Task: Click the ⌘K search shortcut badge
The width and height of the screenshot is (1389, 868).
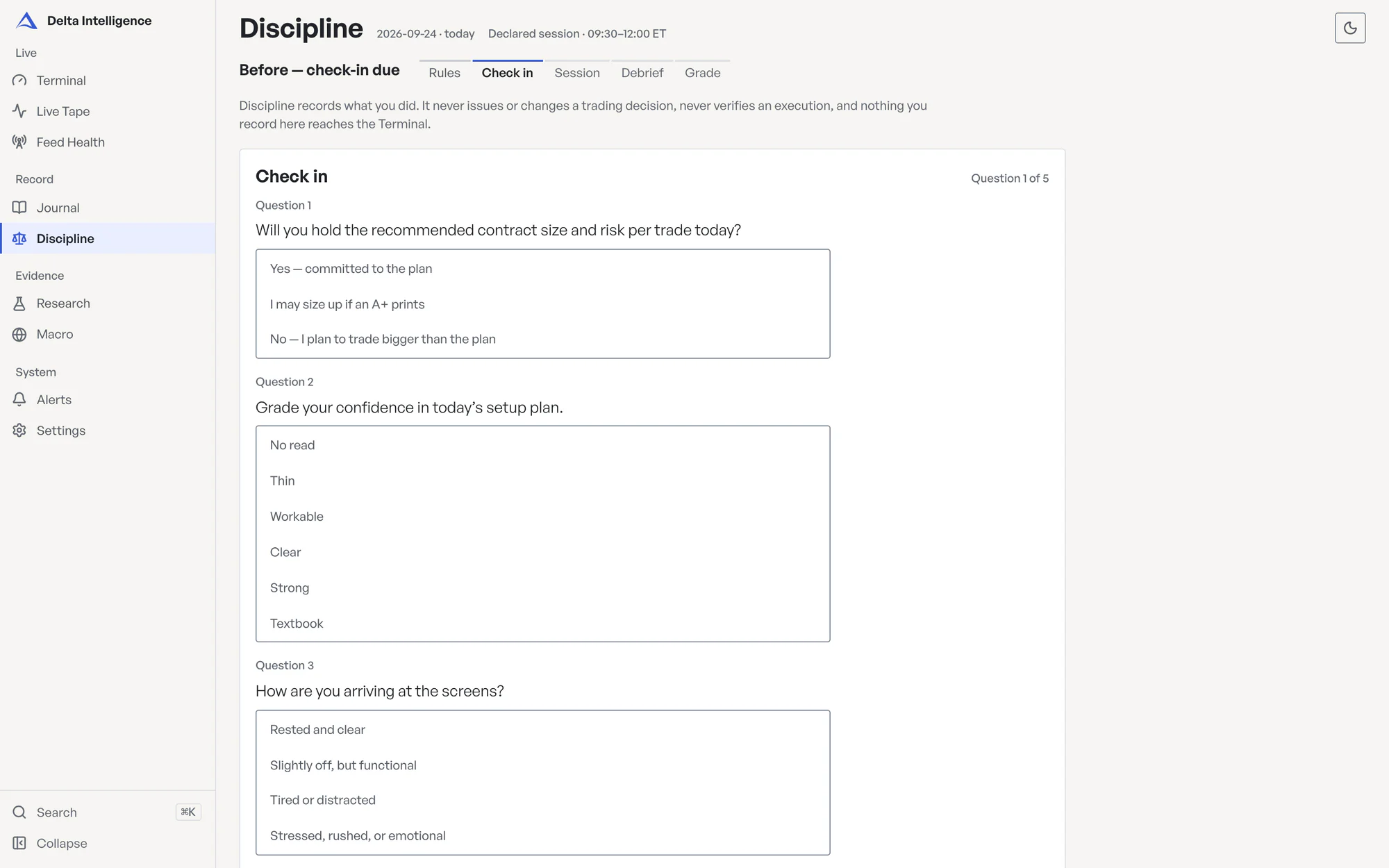Action: pyautogui.click(x=188, y=812)
